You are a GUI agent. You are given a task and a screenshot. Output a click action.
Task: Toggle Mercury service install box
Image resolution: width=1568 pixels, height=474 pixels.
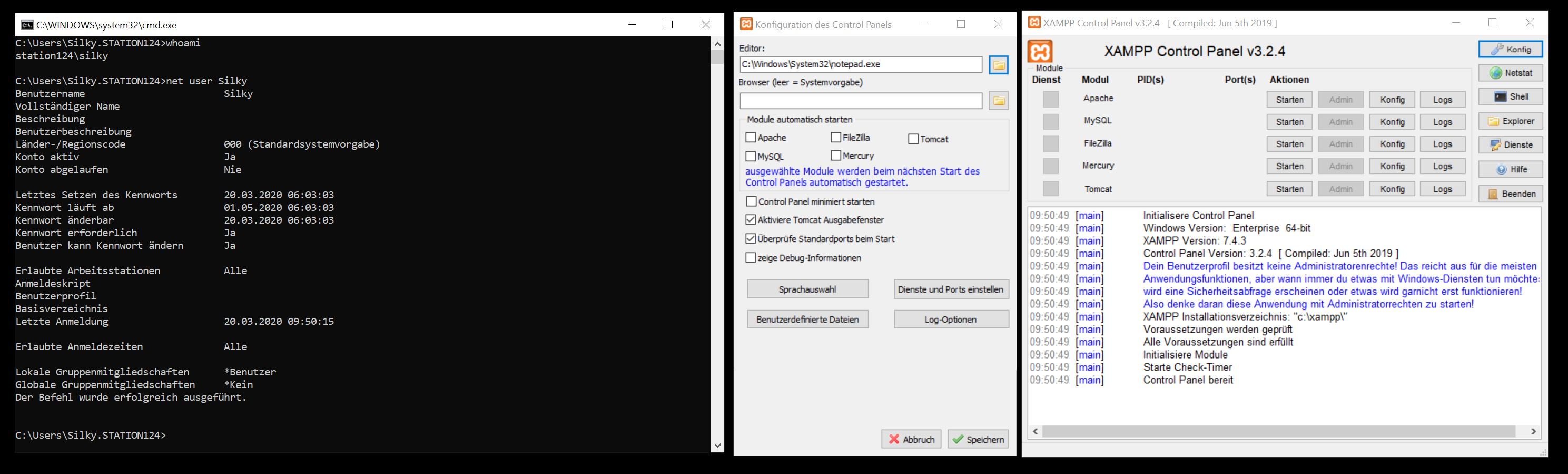(x=1051, y=166)
